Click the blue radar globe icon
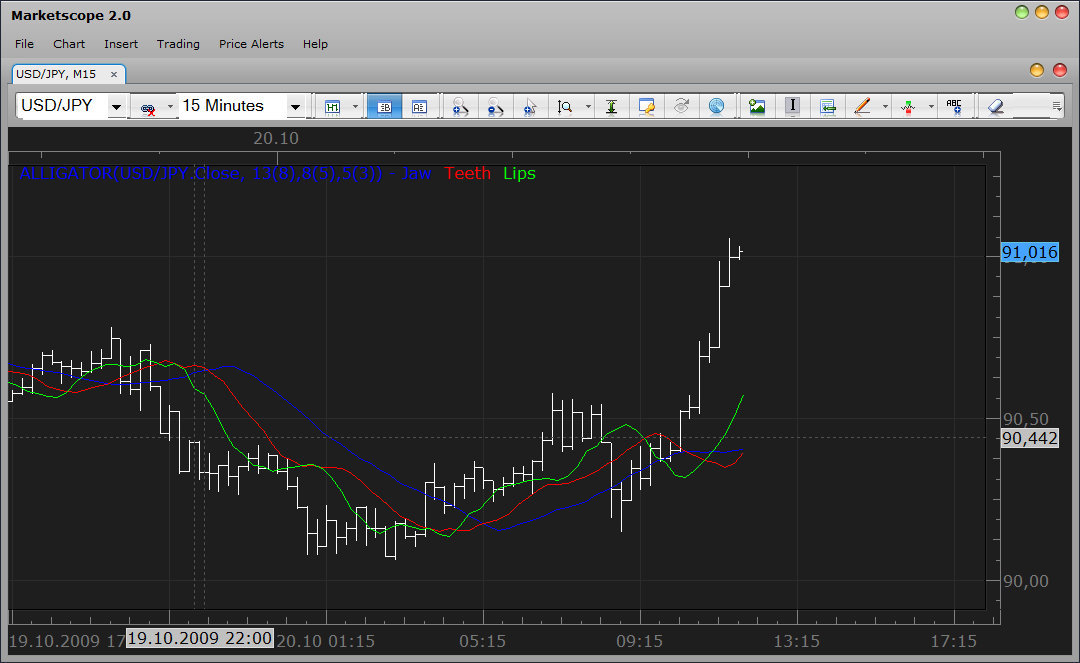Screen dimensions: 1080x663 click(716, 107)
